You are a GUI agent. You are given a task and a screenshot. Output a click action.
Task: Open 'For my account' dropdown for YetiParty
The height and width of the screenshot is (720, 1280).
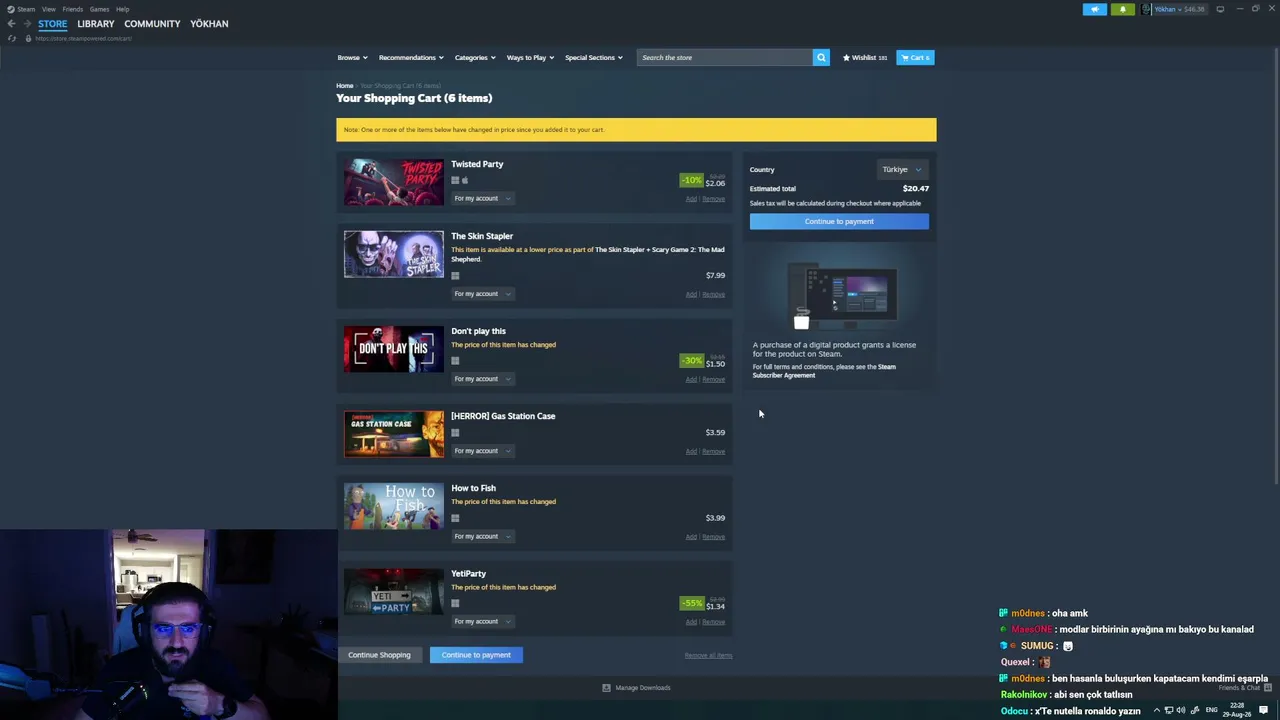pos(483,621)
